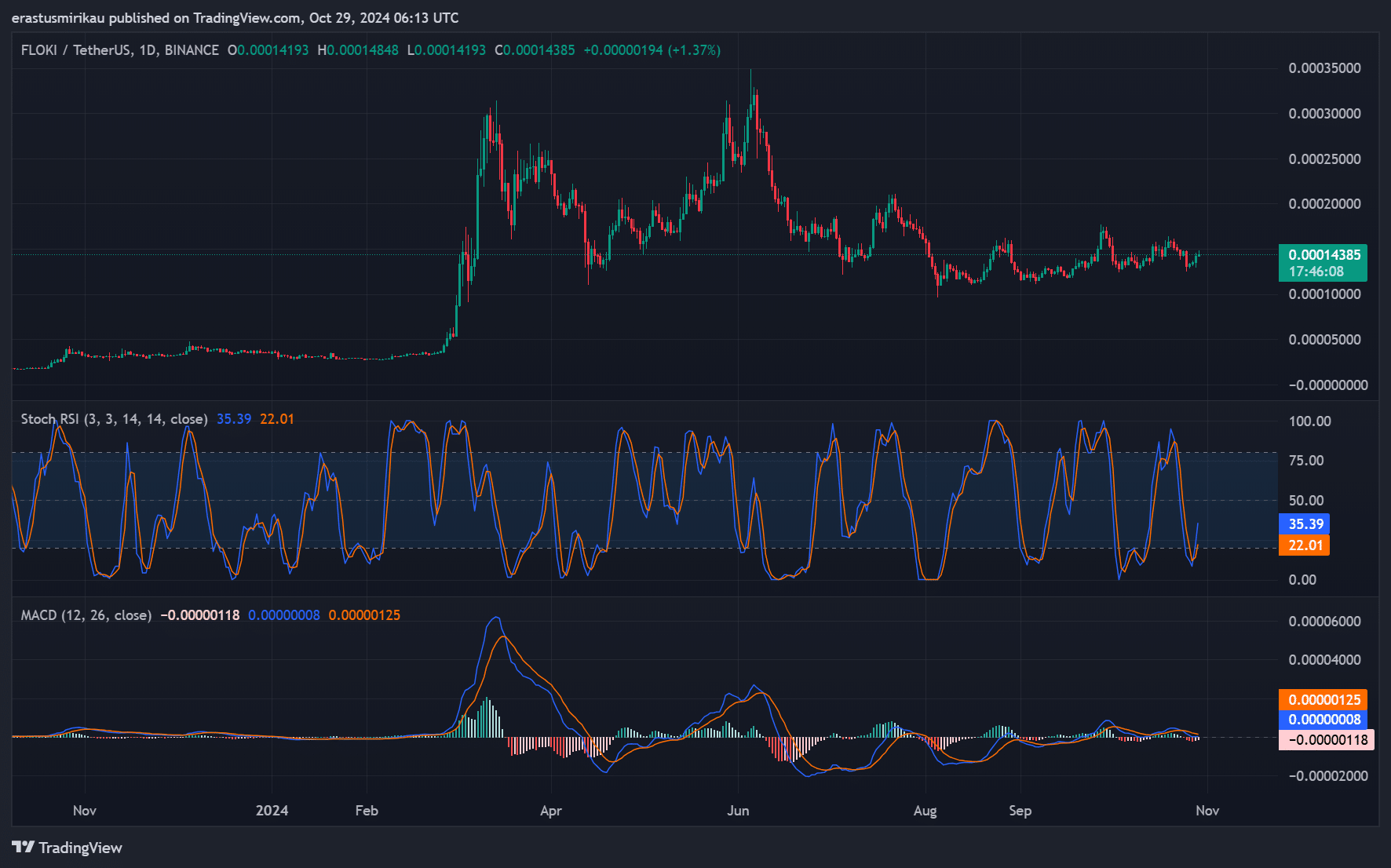
Task: Select the low value L0.00014193
Action: [x=447, y=50]
